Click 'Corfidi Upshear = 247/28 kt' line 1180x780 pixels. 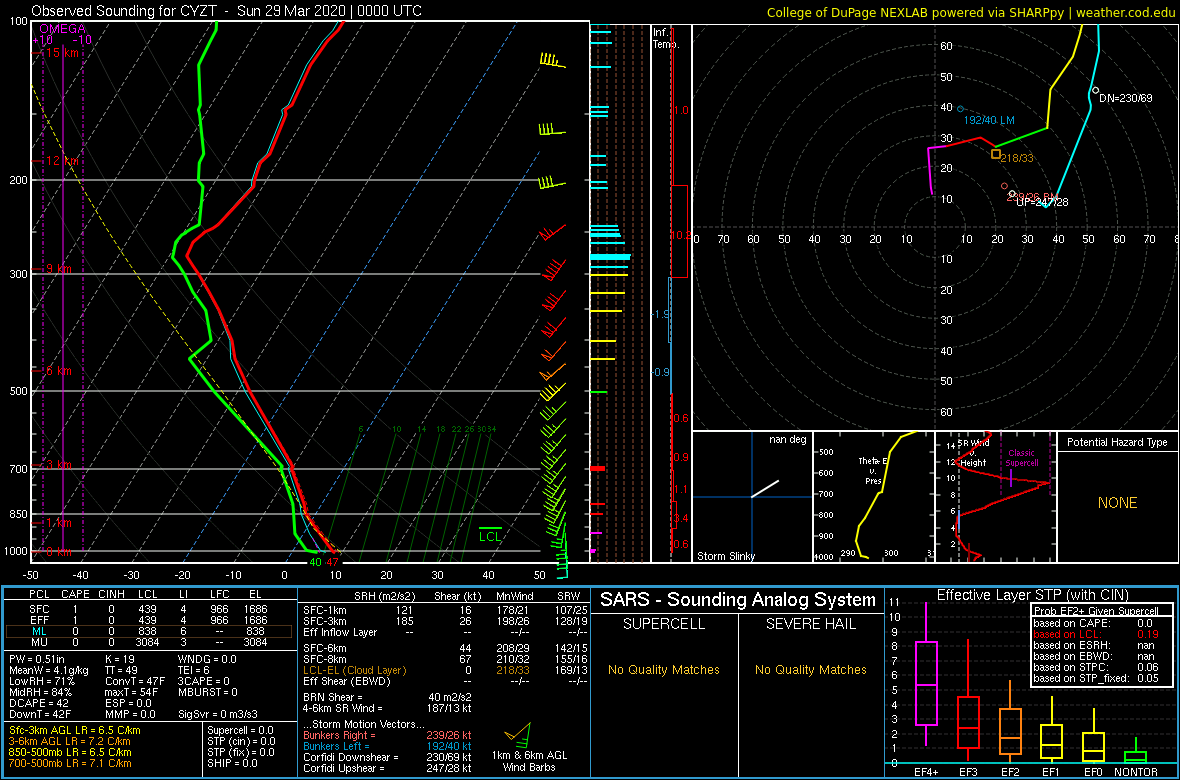pos(387,768)
